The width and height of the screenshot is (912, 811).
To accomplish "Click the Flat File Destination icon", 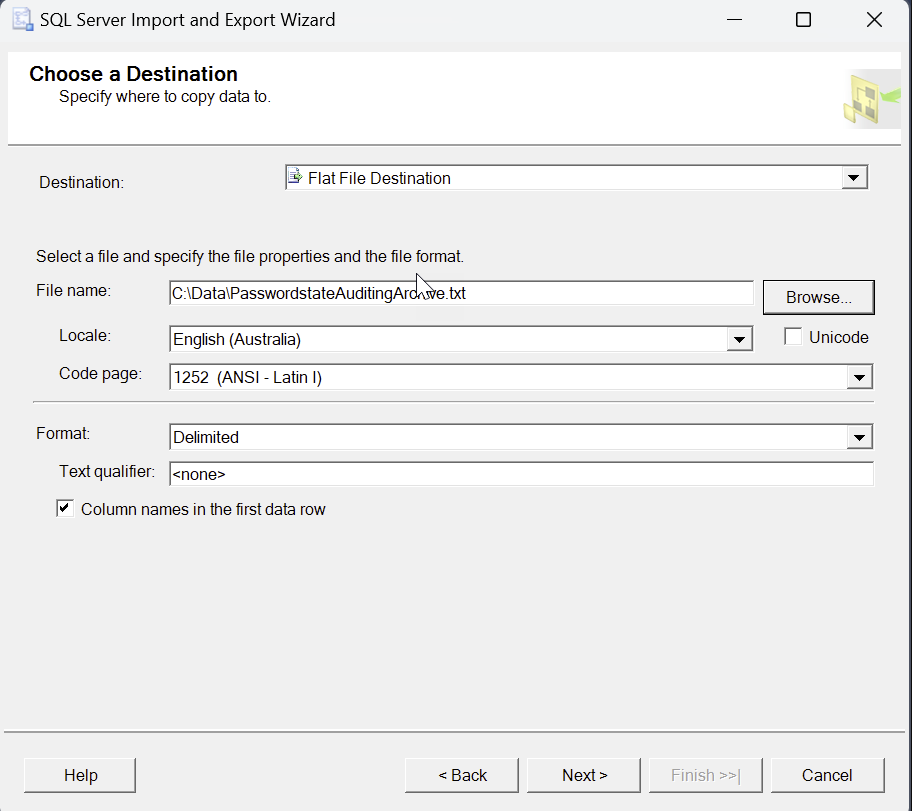I will (x=295, y=176).
